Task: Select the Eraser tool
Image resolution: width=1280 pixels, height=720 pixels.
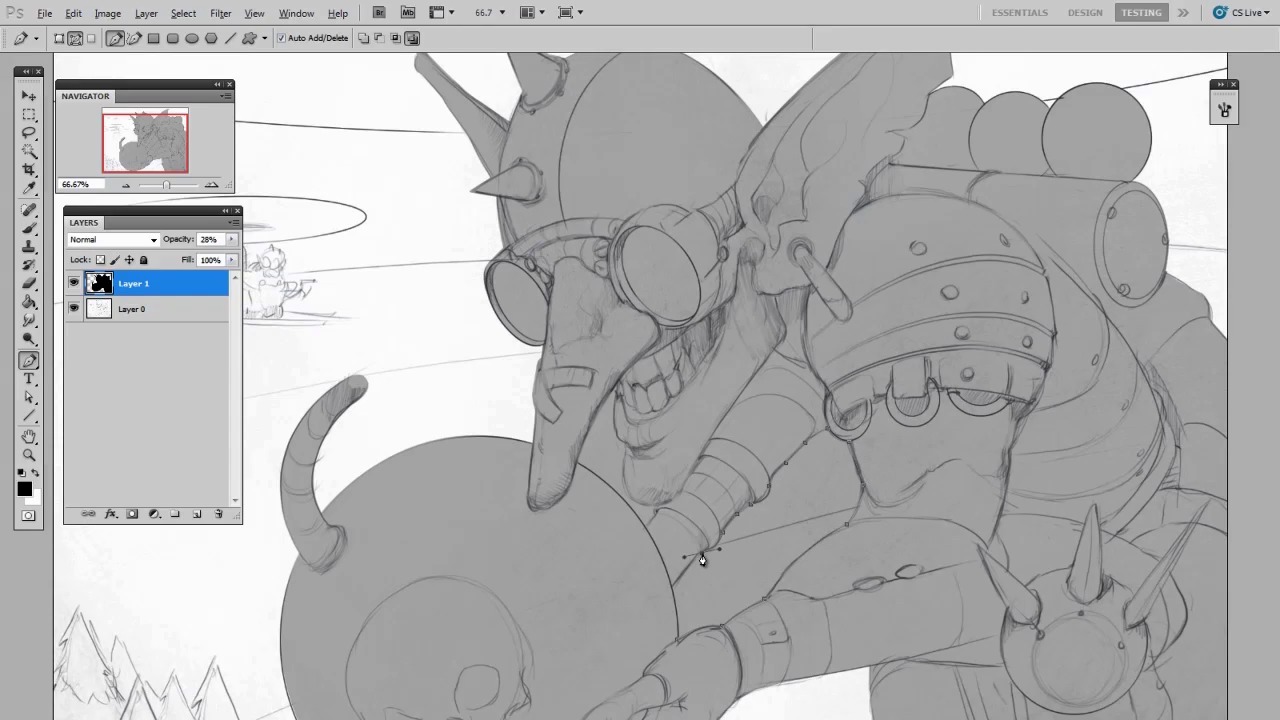Action: point(29,284)
